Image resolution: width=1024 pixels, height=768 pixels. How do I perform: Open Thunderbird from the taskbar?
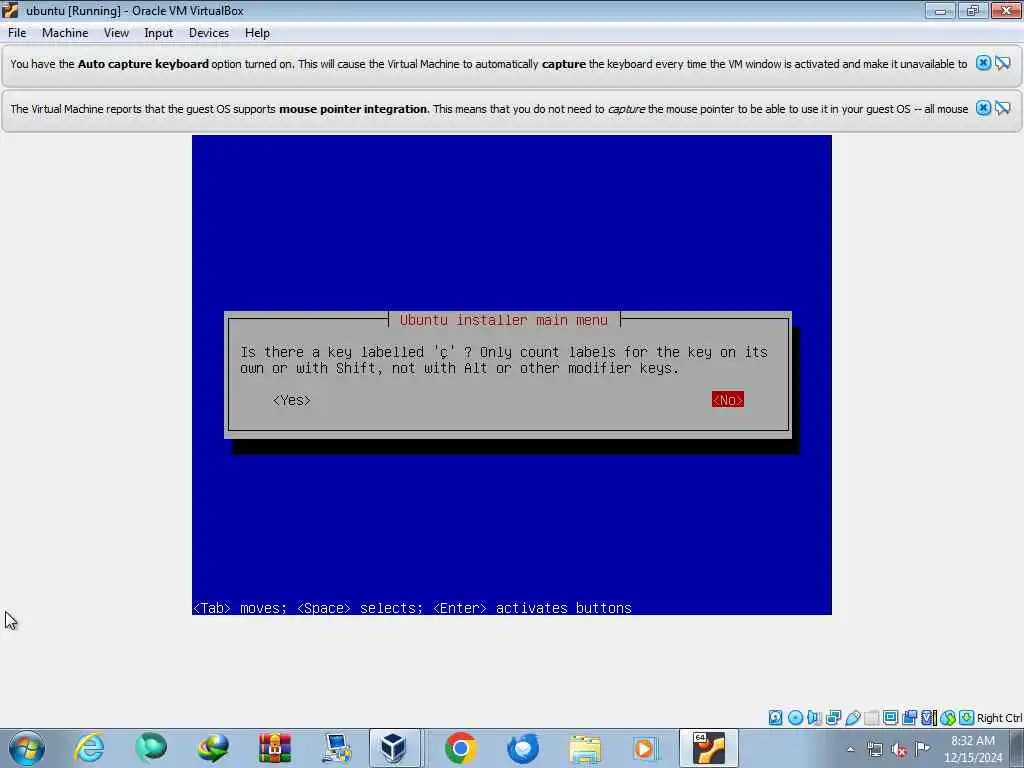(522, 748)
